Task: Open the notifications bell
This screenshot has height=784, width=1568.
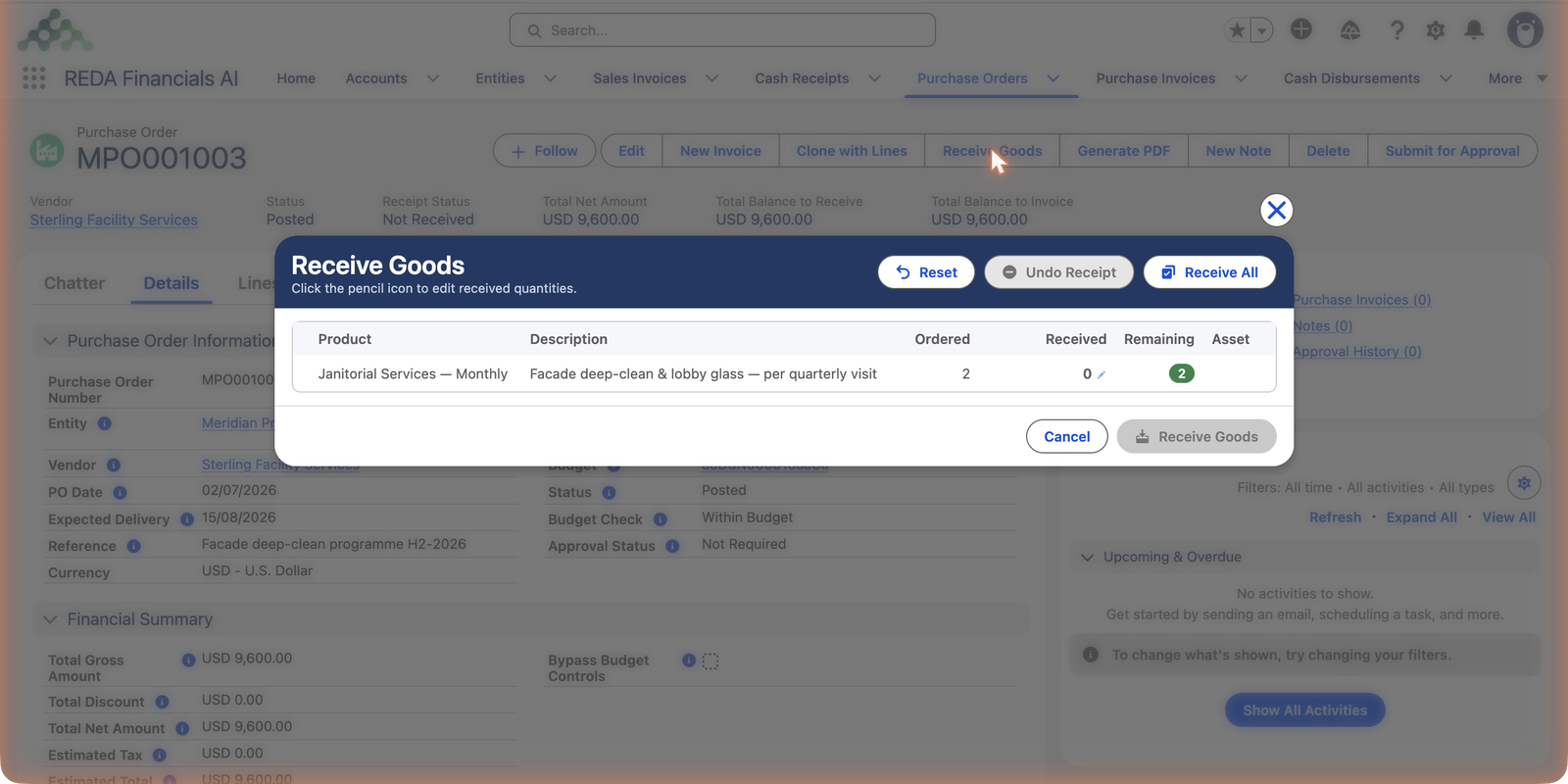Action: [x=1474, y=30]
